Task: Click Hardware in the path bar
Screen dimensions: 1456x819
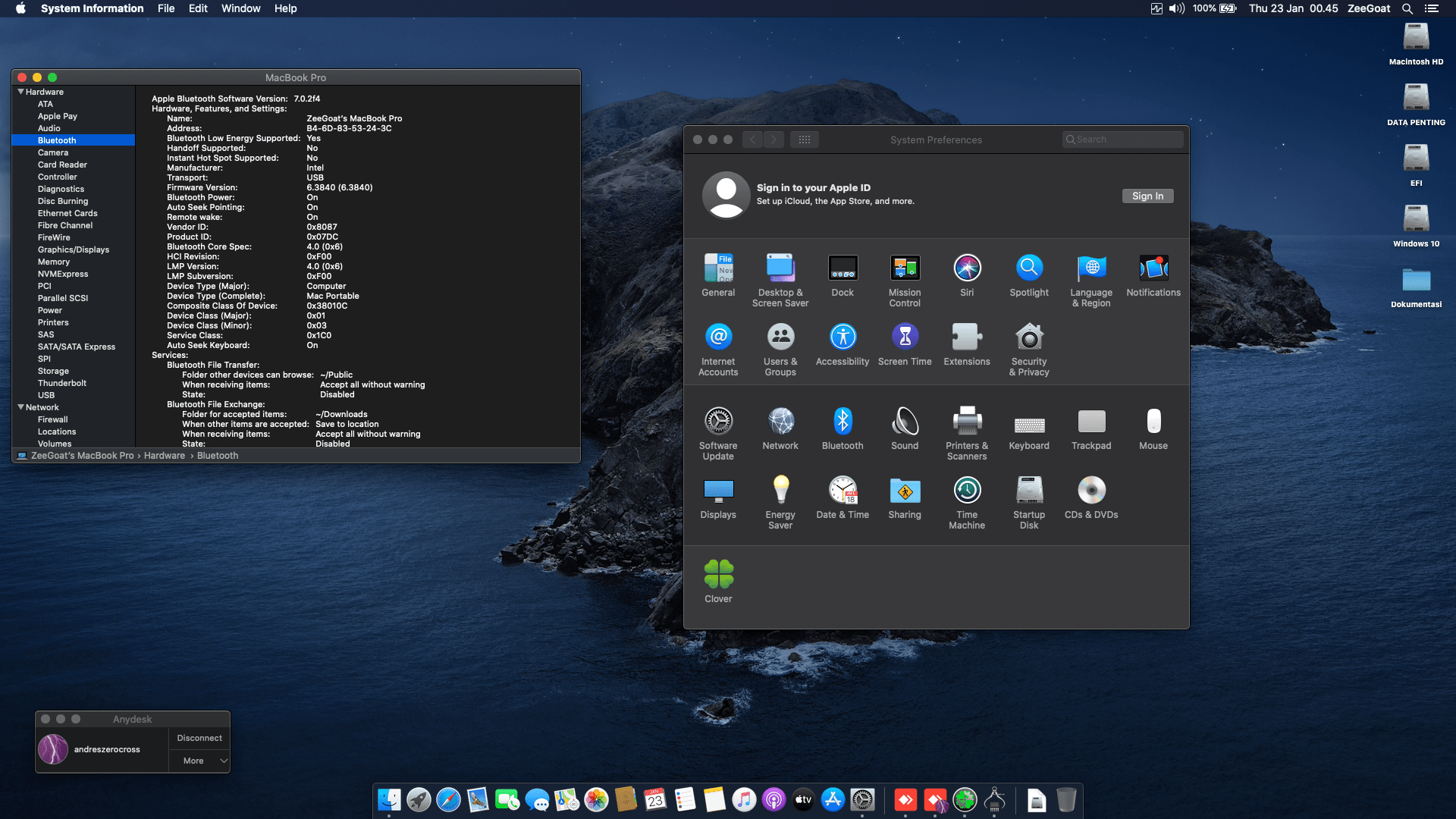Action: 165,456
